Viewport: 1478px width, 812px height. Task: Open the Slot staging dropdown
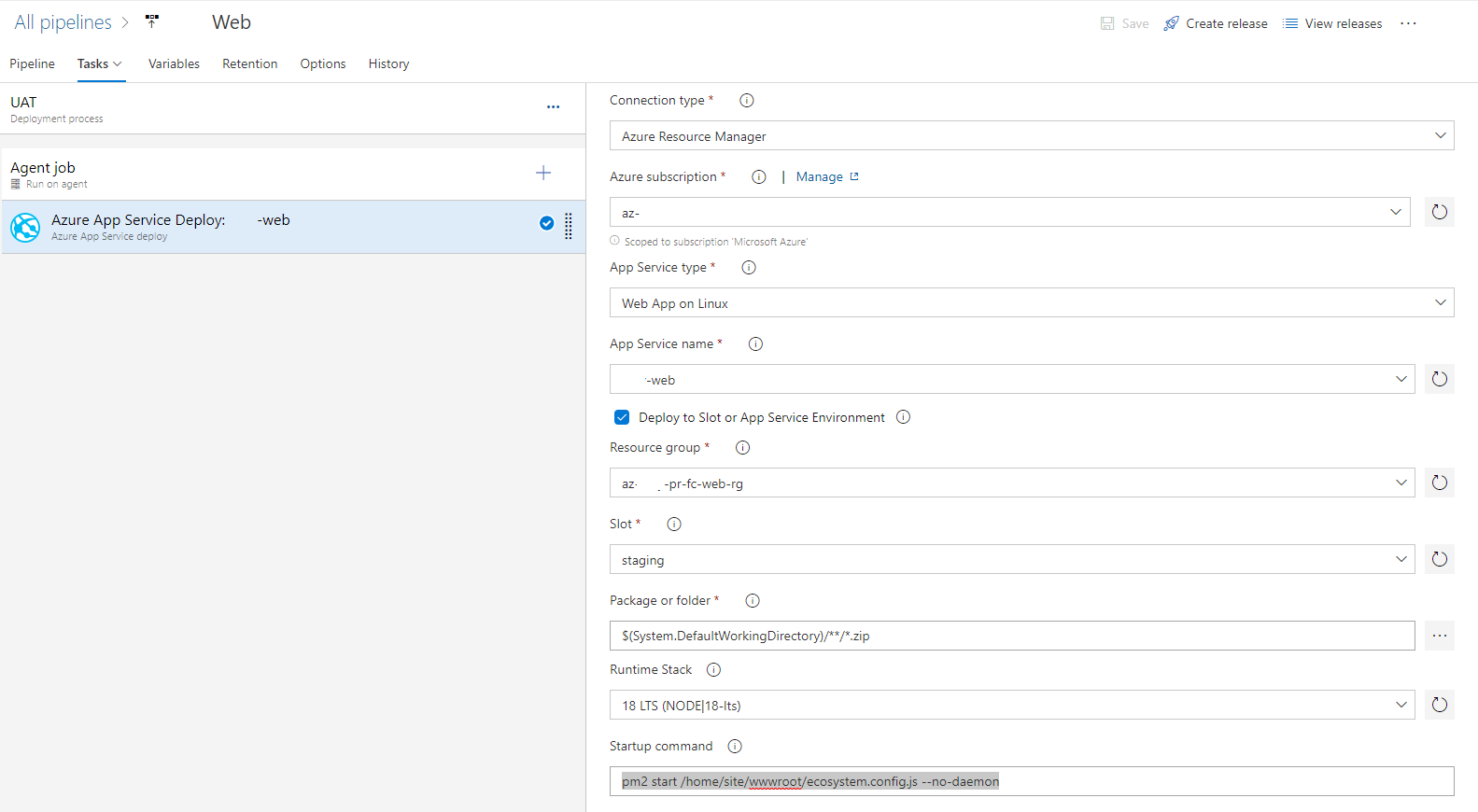1012,559
